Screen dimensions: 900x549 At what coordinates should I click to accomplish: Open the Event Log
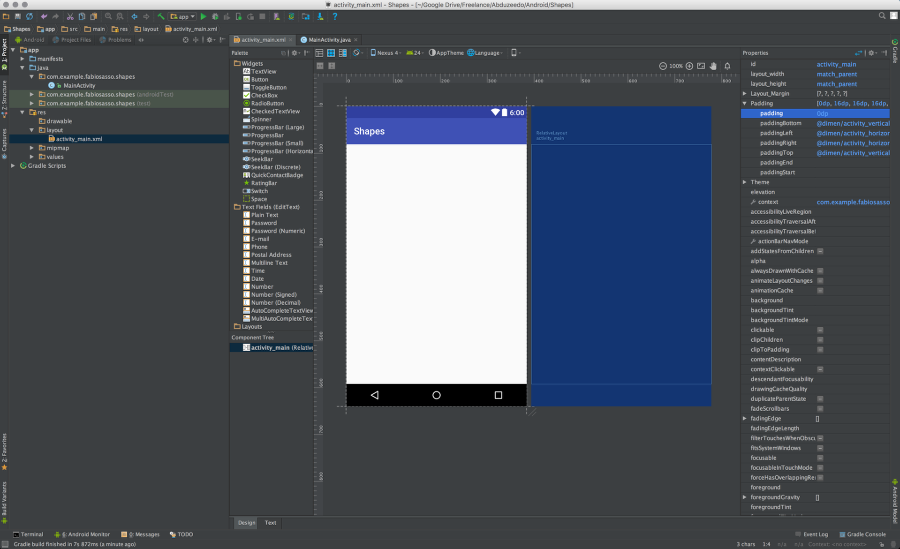click(812, 535)
